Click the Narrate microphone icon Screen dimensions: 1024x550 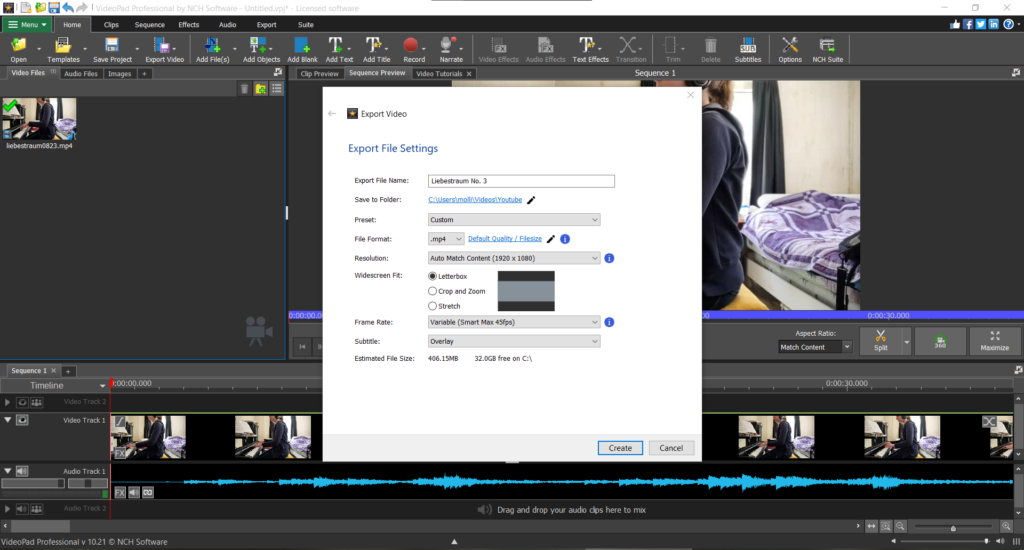coord(451,48)
